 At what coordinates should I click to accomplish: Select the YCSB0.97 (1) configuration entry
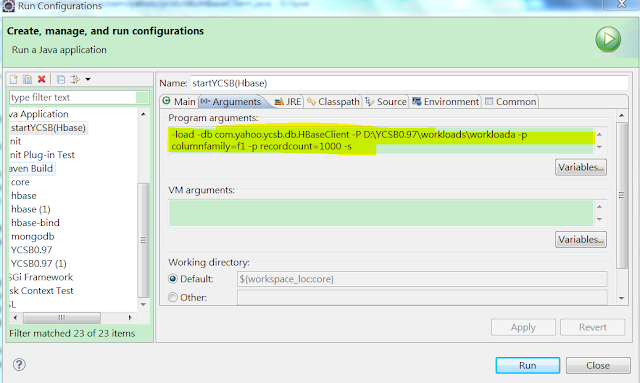38,263
